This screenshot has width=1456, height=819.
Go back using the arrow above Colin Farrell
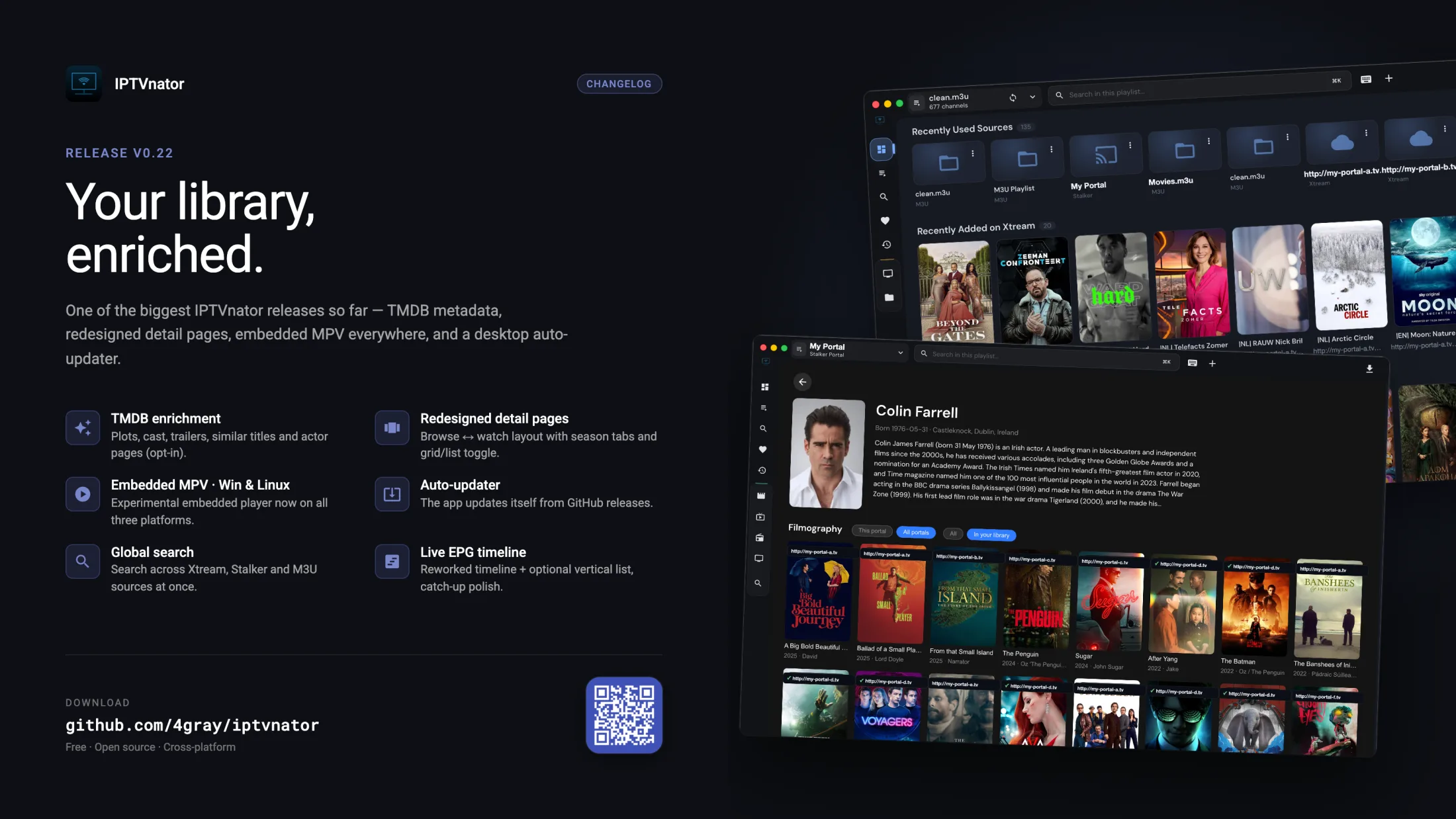point(802,382)
